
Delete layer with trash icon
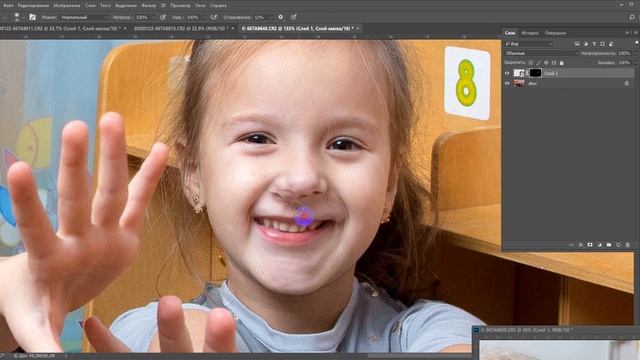(628, 245)
